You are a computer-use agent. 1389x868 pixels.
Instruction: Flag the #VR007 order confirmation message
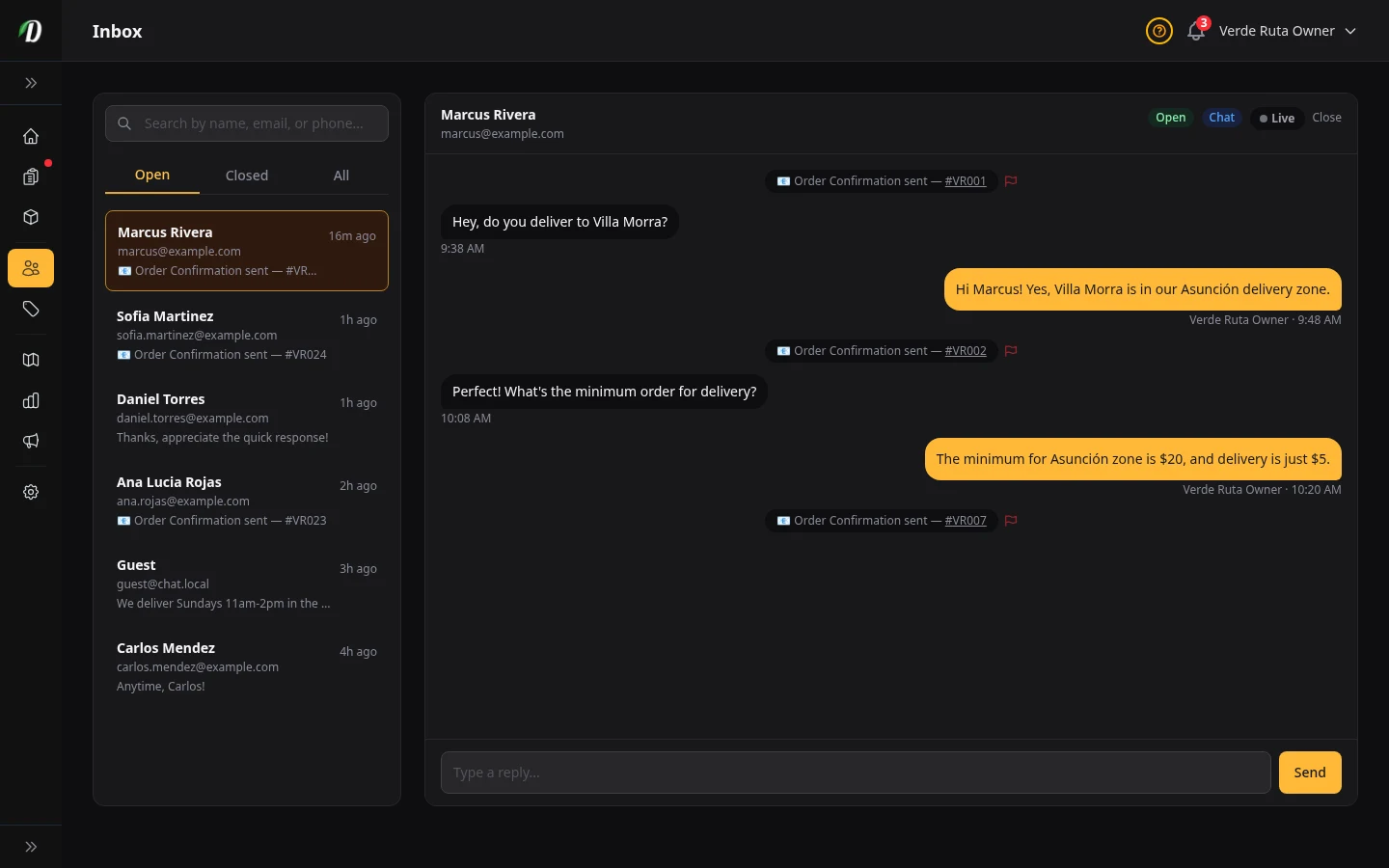click(x=1011, y=521)
